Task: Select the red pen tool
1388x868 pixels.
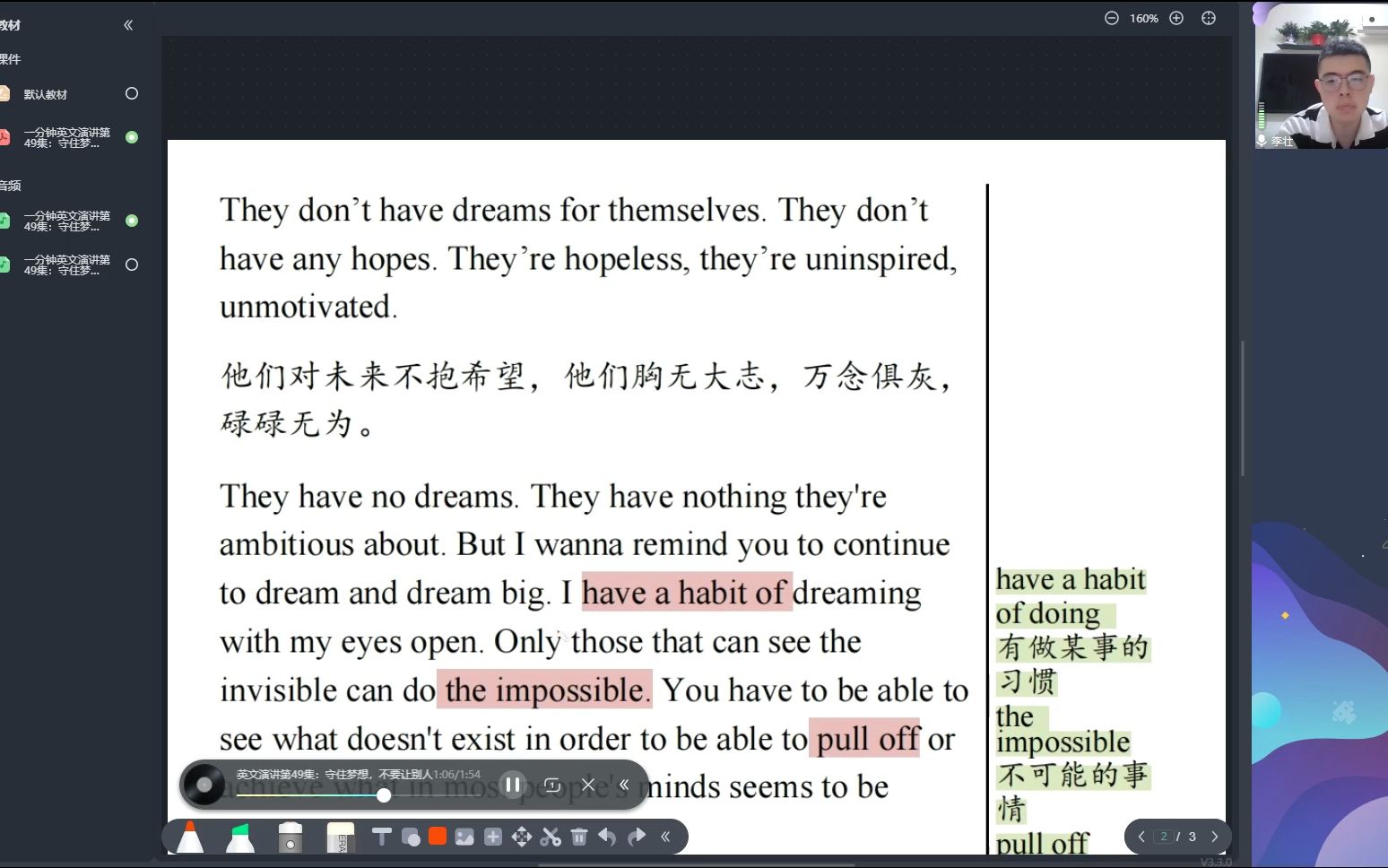Action: (x=190, y=837)
